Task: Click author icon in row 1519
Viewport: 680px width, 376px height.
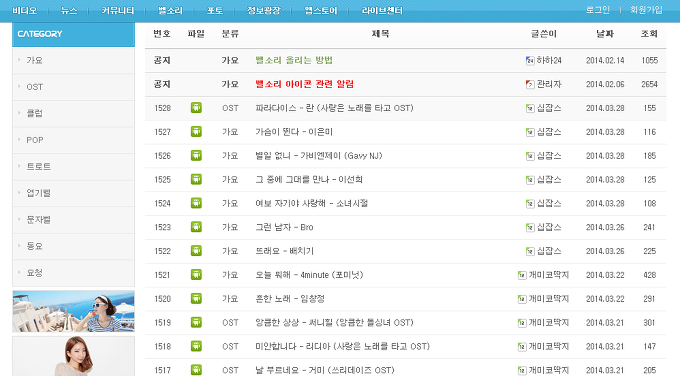Action: click(522, 323)
